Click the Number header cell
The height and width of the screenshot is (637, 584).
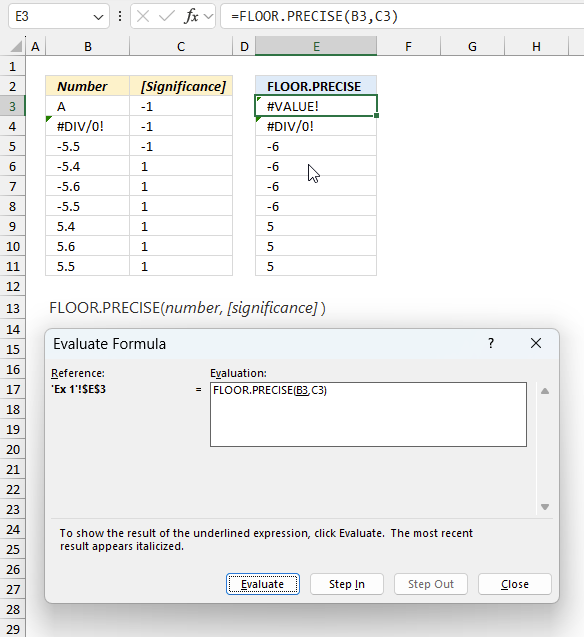88,86
